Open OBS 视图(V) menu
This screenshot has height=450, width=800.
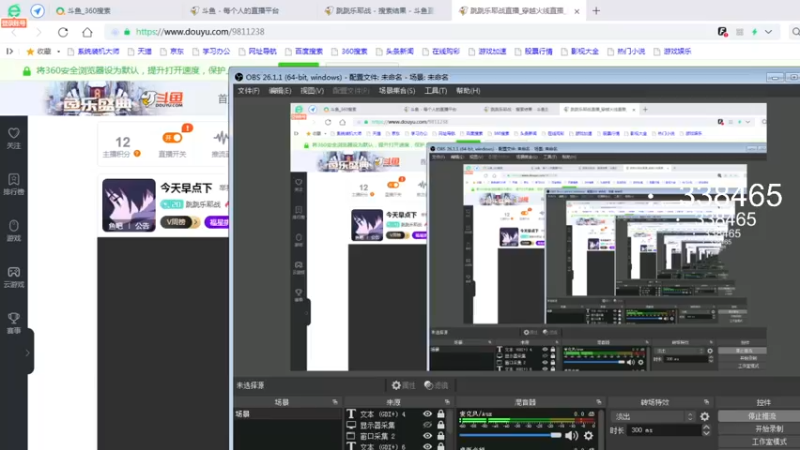pyautogui.click(x=312, y=91)
